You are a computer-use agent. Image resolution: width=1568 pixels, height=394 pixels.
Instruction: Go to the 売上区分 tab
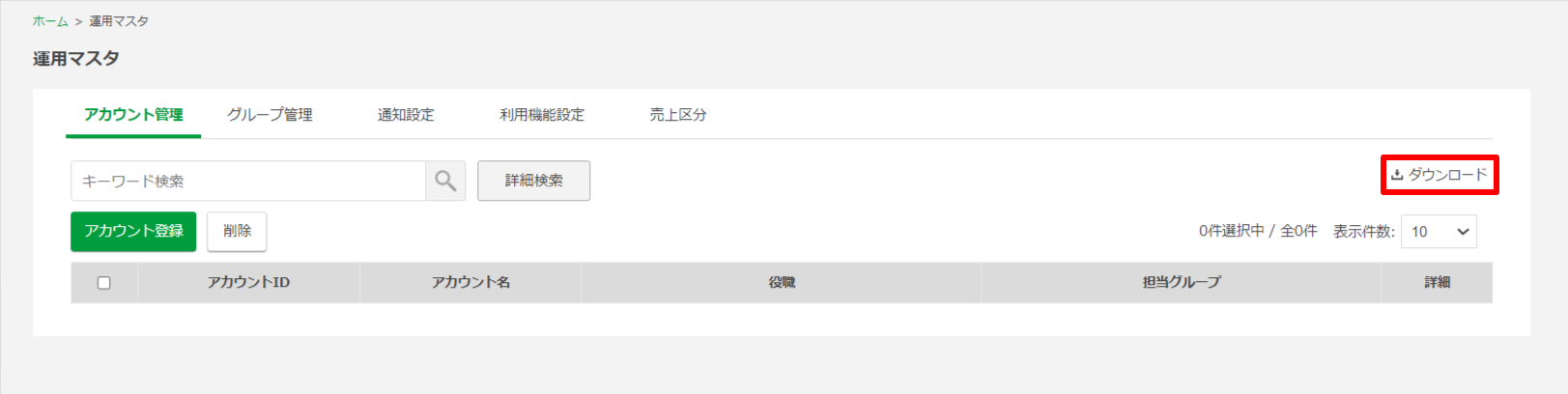point(678,115)
